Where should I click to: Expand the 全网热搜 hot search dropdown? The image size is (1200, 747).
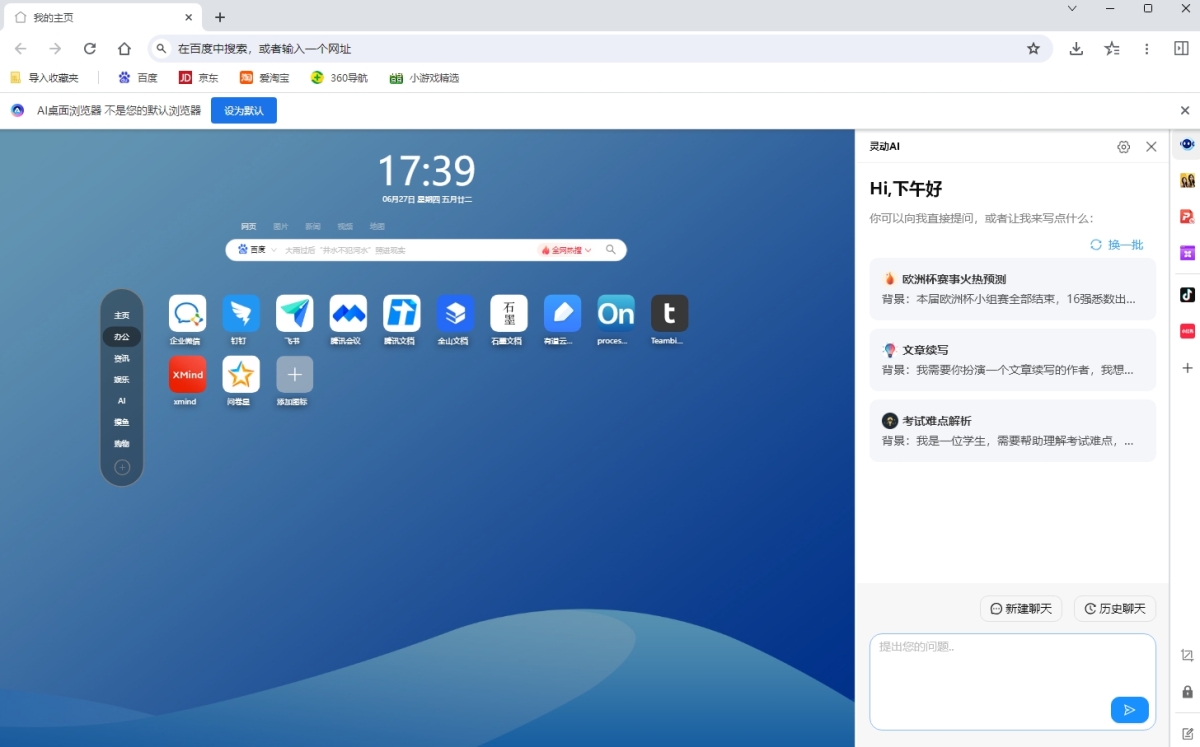coord(566,250)
